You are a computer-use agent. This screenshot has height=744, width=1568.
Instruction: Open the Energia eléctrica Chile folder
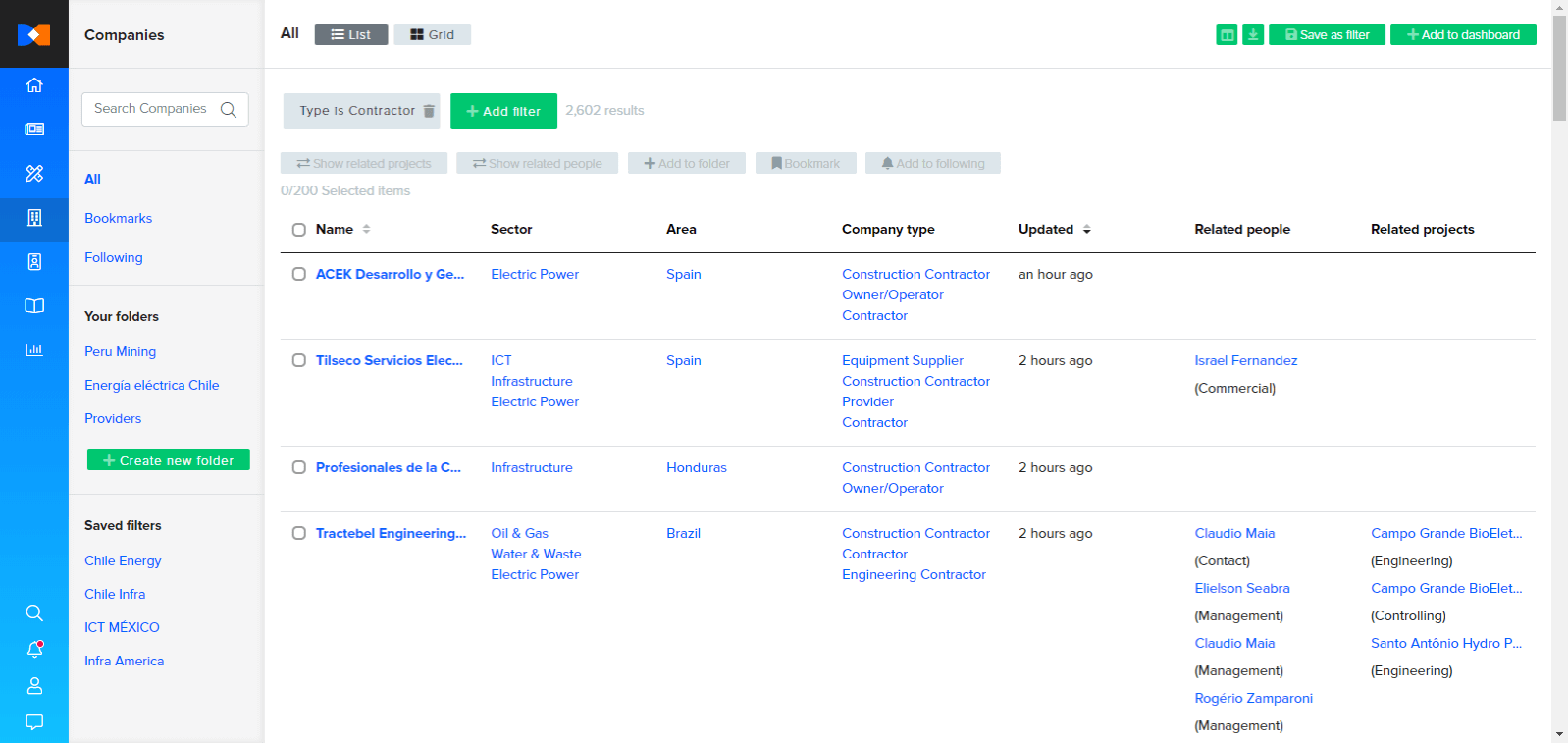[x=152, y=385]
